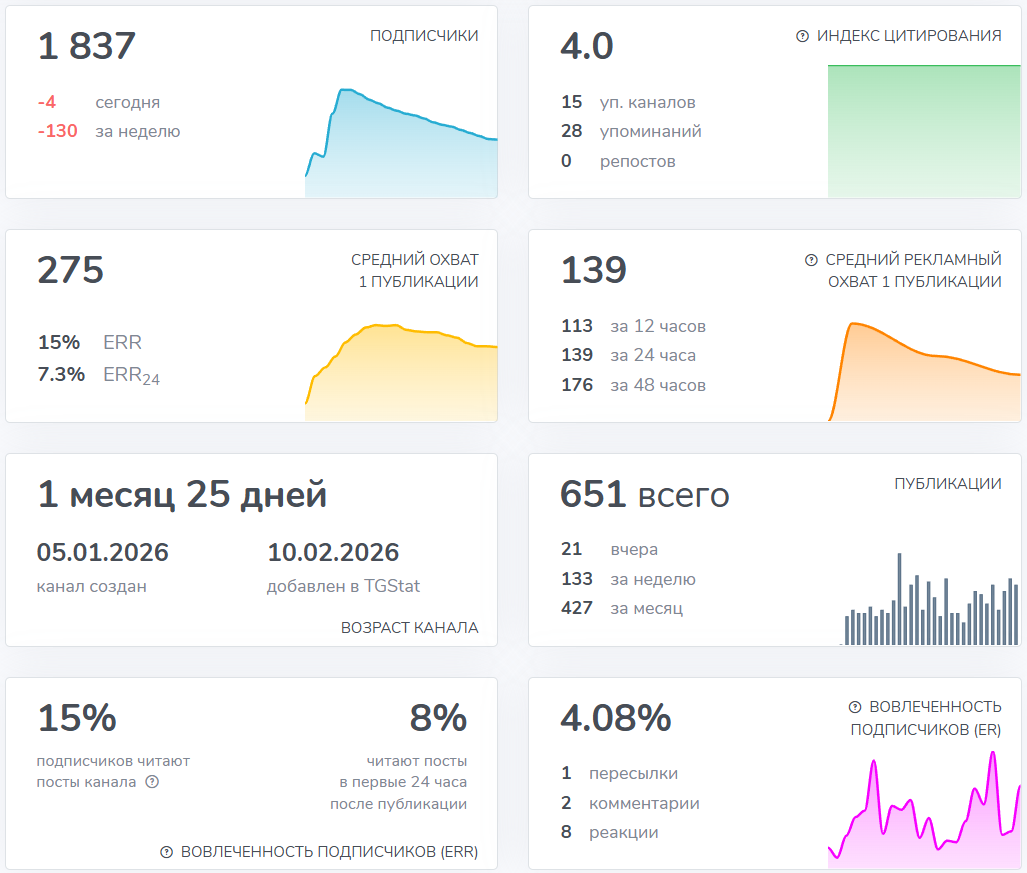The image size is (1027, 873).
Task: Open the СРЕДНИЙ ОХВАТ 1 ПУБЛИКАЦИИ heading
Action: tap(414, 271)
